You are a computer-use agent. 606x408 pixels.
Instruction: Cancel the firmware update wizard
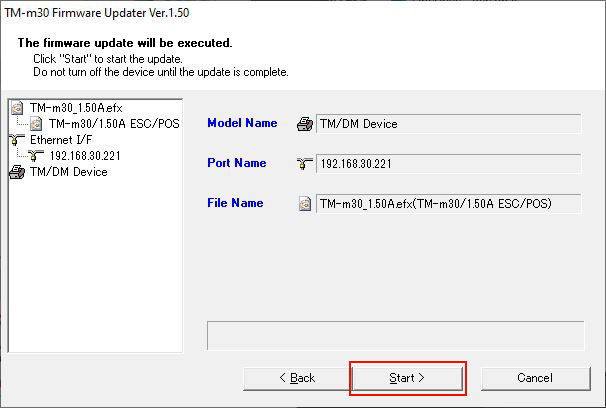[x=534, y=378]
